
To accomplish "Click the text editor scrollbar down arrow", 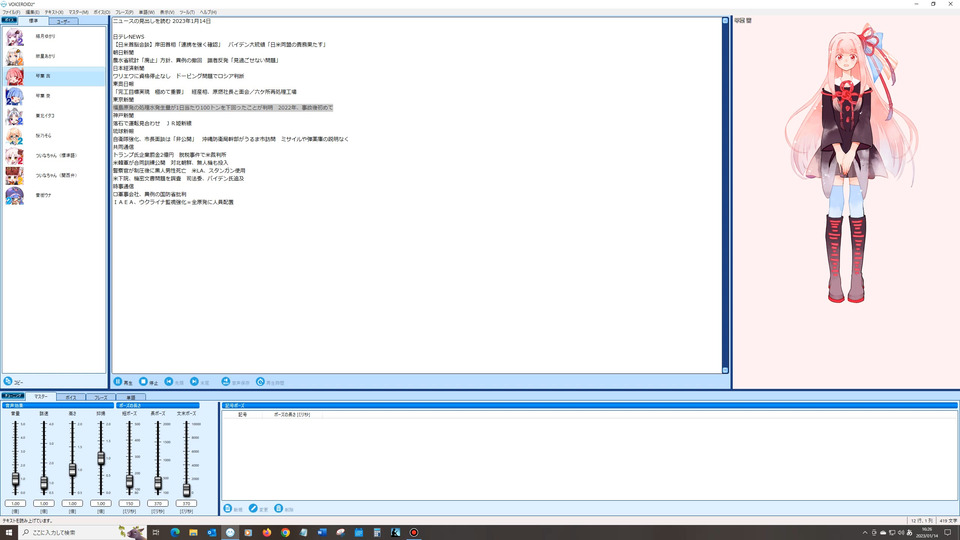I will coord(726,370).
